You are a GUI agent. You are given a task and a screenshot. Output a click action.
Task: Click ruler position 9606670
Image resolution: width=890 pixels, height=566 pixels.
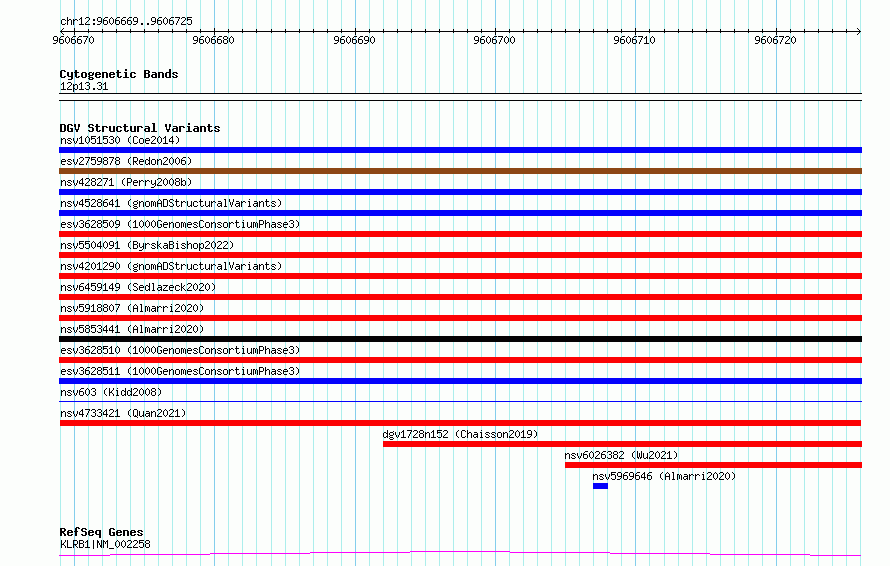pyautogui.click(x=73, y=40)
